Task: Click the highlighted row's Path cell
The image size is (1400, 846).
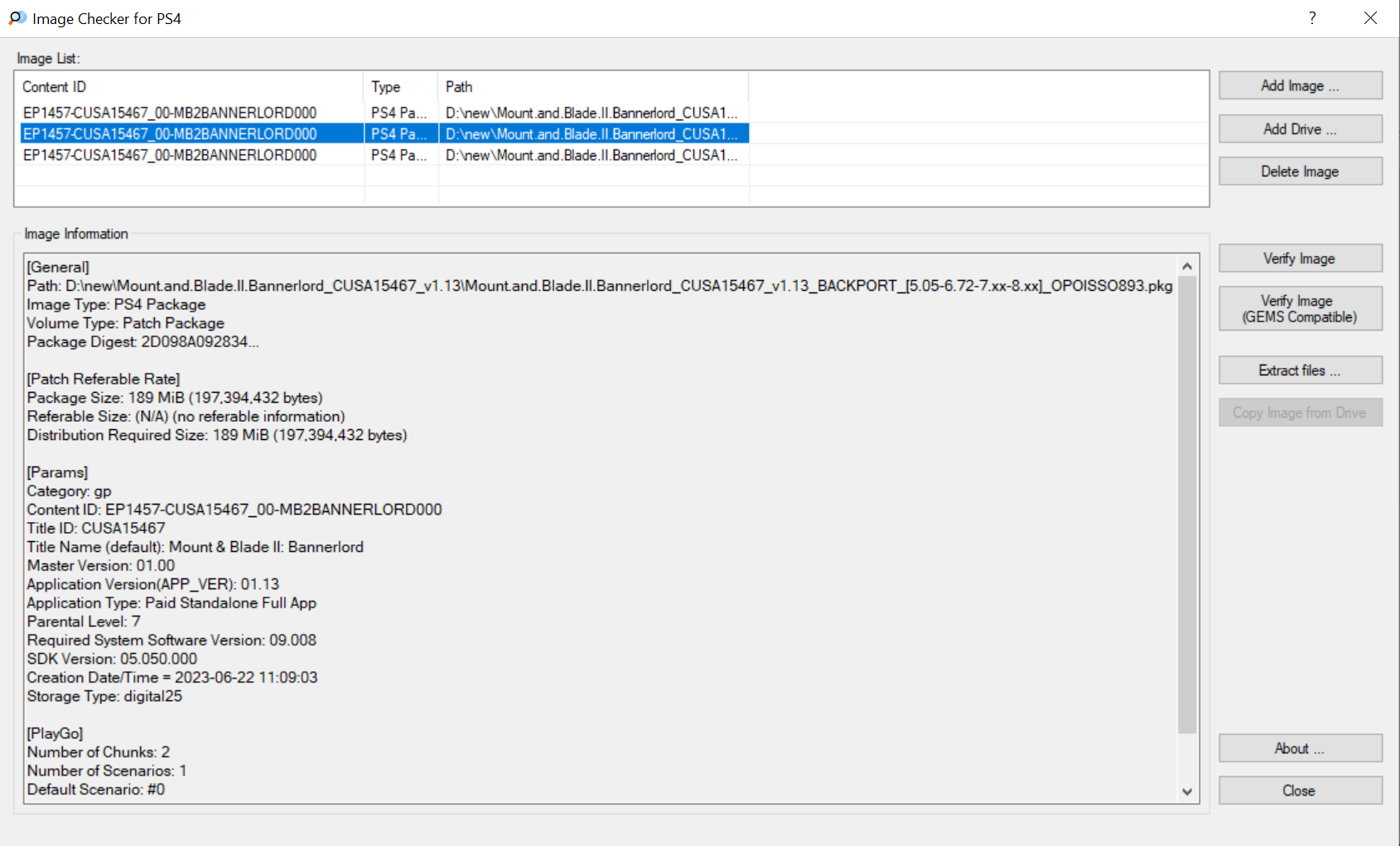Action: [591, 133]
